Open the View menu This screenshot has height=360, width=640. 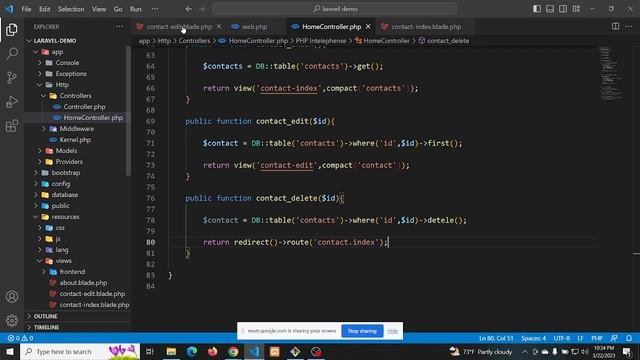point(99,9)
